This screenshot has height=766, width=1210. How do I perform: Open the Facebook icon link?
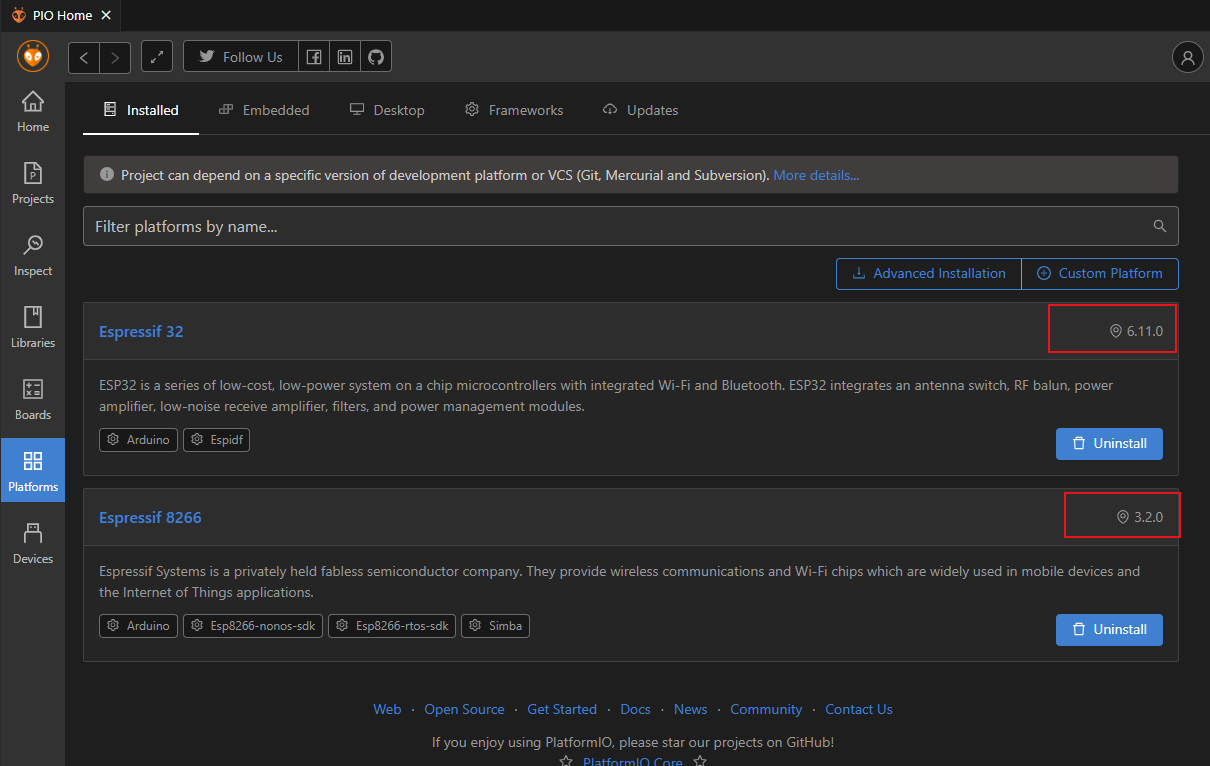coord(314,57)
